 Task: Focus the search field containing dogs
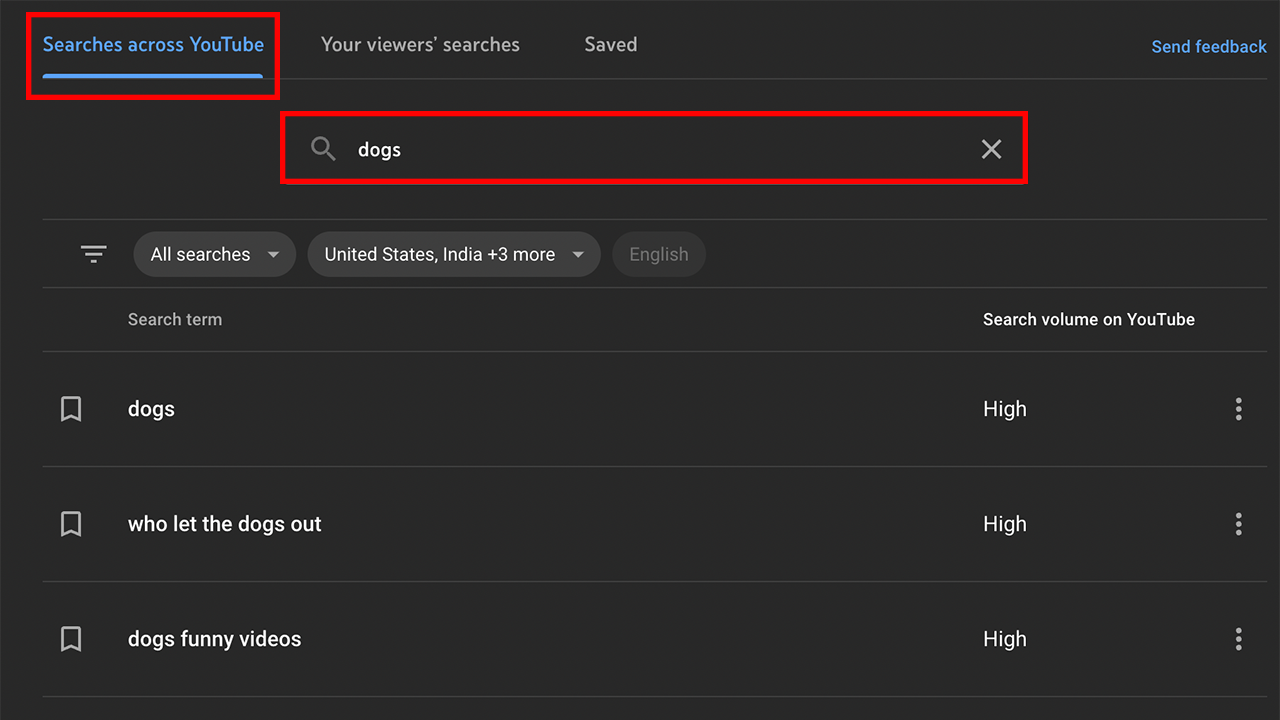pos(655,149)
